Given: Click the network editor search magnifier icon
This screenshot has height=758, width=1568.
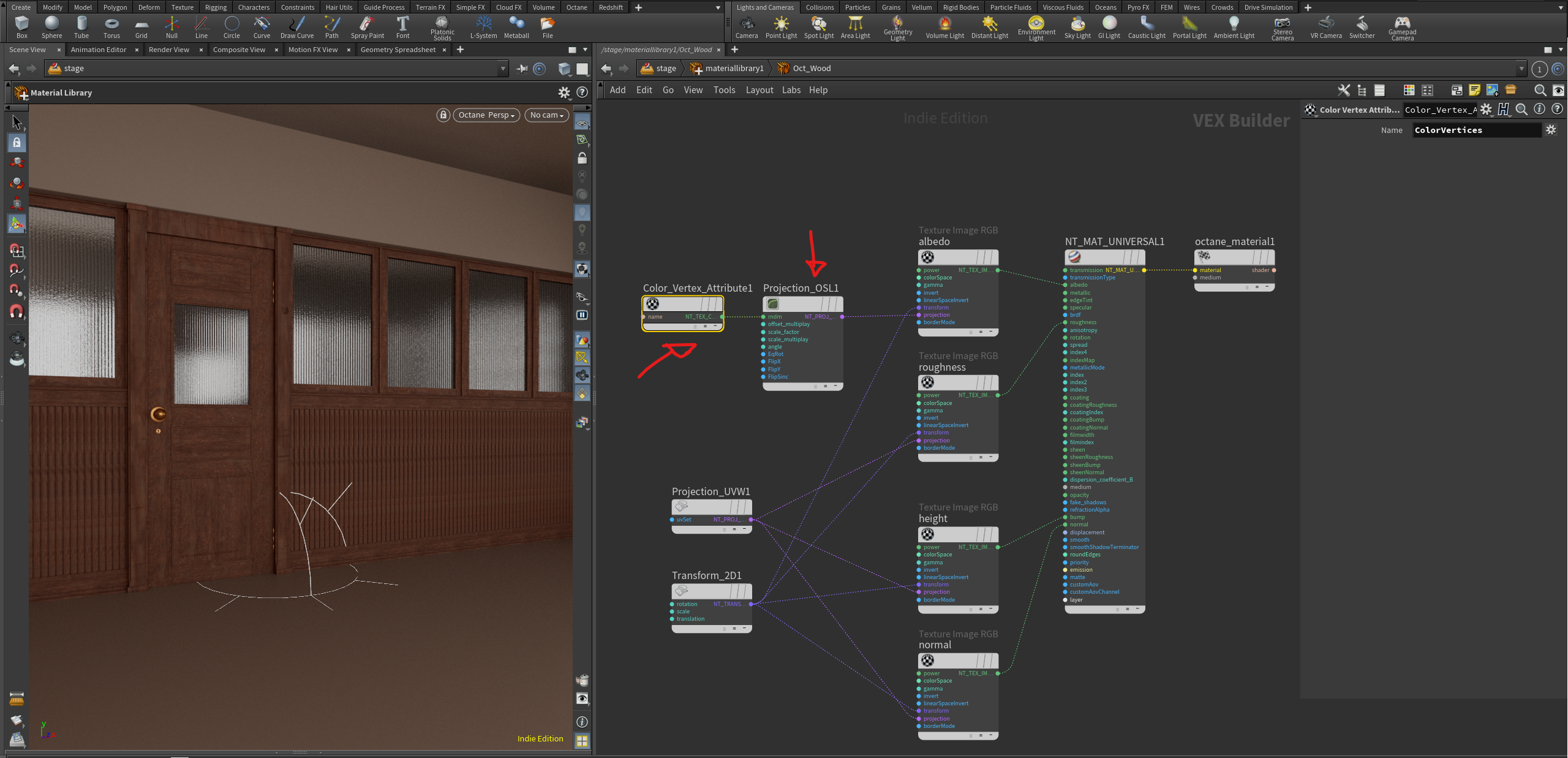Looking at the screenshot, I should 1539,90.
